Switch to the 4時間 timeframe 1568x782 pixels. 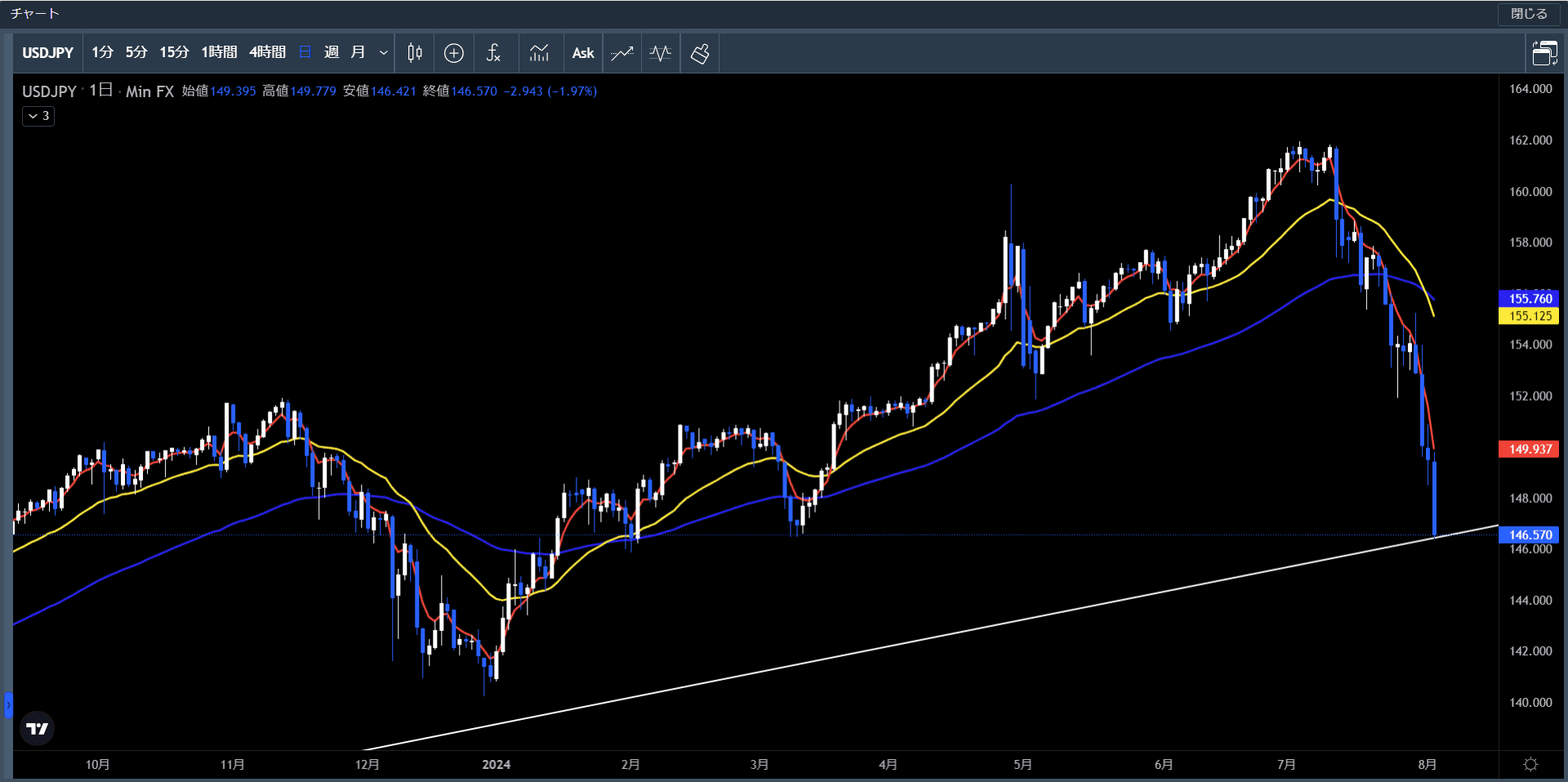point(267,53)
